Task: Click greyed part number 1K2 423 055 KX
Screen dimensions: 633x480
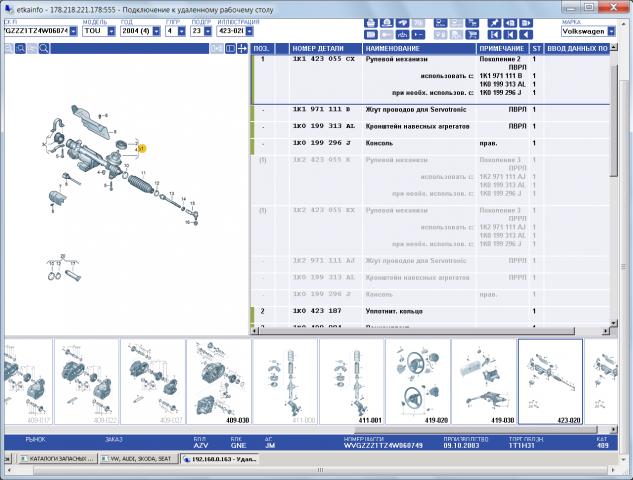Action: point(324,210)
